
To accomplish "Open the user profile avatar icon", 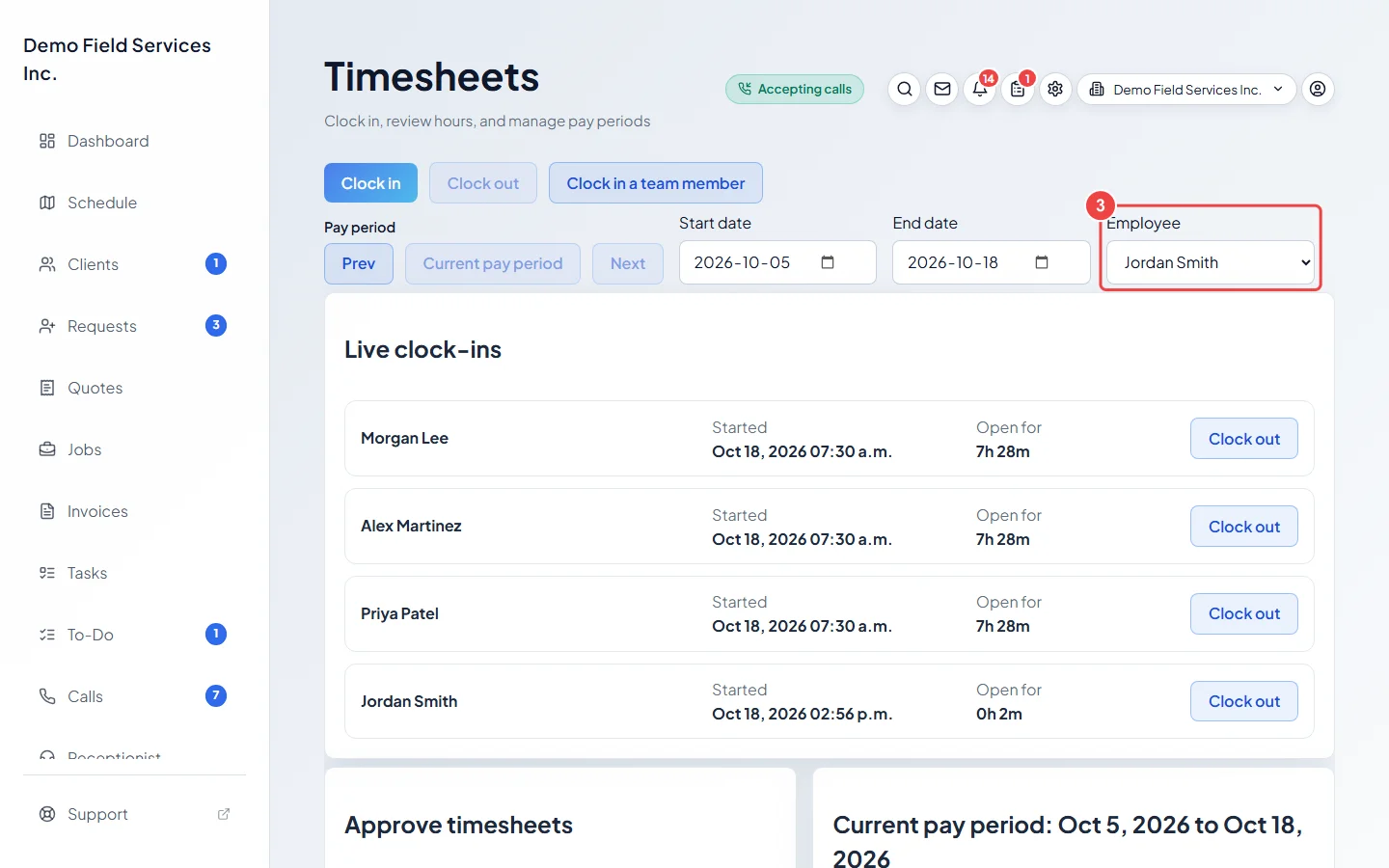I will point(1318,89).
